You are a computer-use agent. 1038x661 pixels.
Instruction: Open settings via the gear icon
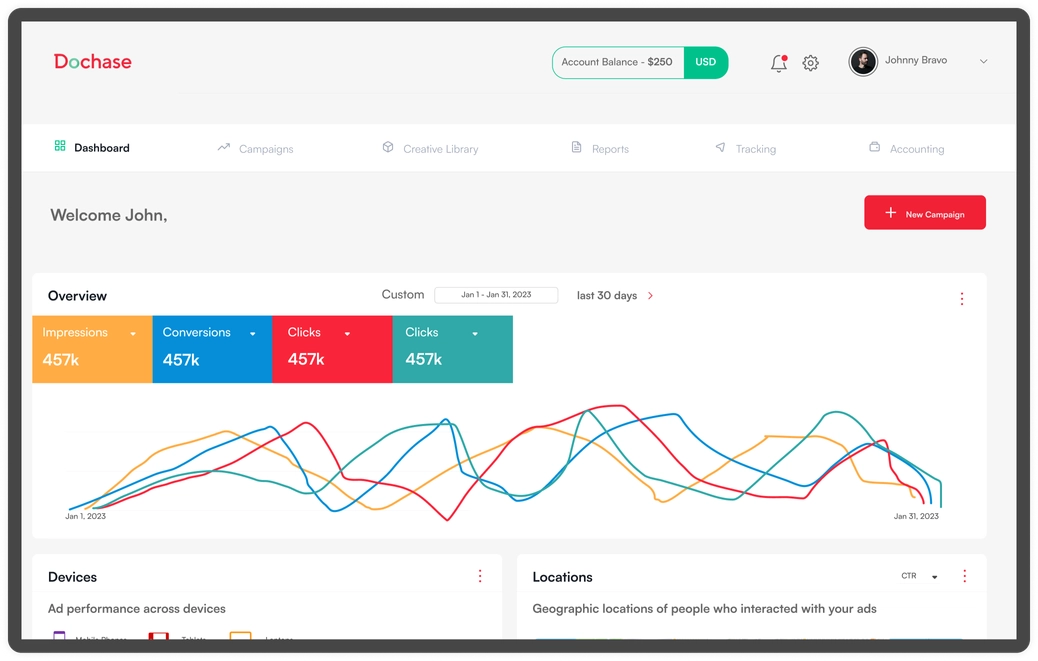(x=810, y=63)
